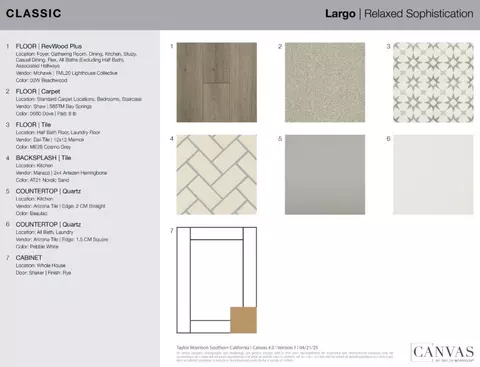
Task: Click the 'Vendor: Dal-Tile | 12x12 Memoir' line
Action: pyautogui.click(x=50, y=140)
